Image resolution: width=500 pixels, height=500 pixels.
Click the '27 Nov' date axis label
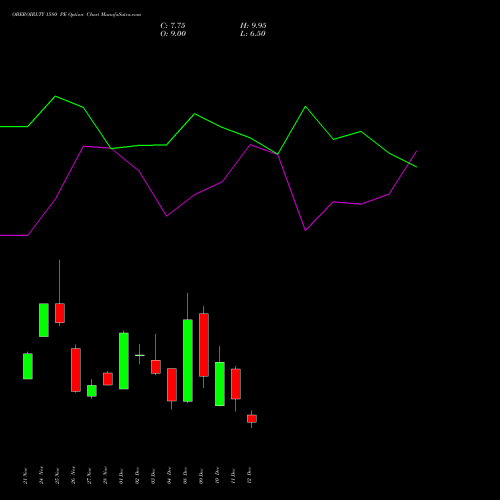[x=89, y=476]
